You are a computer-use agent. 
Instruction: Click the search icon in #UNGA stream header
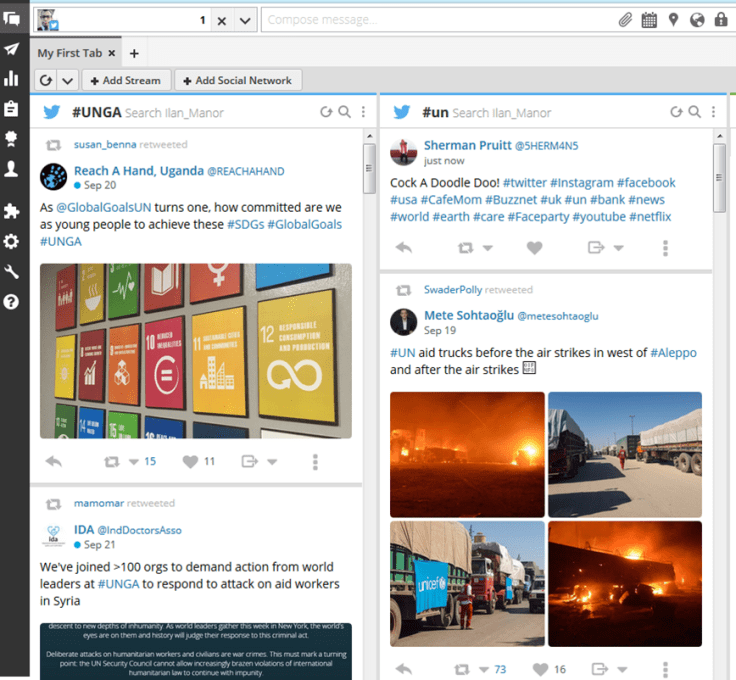tap(344, 112)
